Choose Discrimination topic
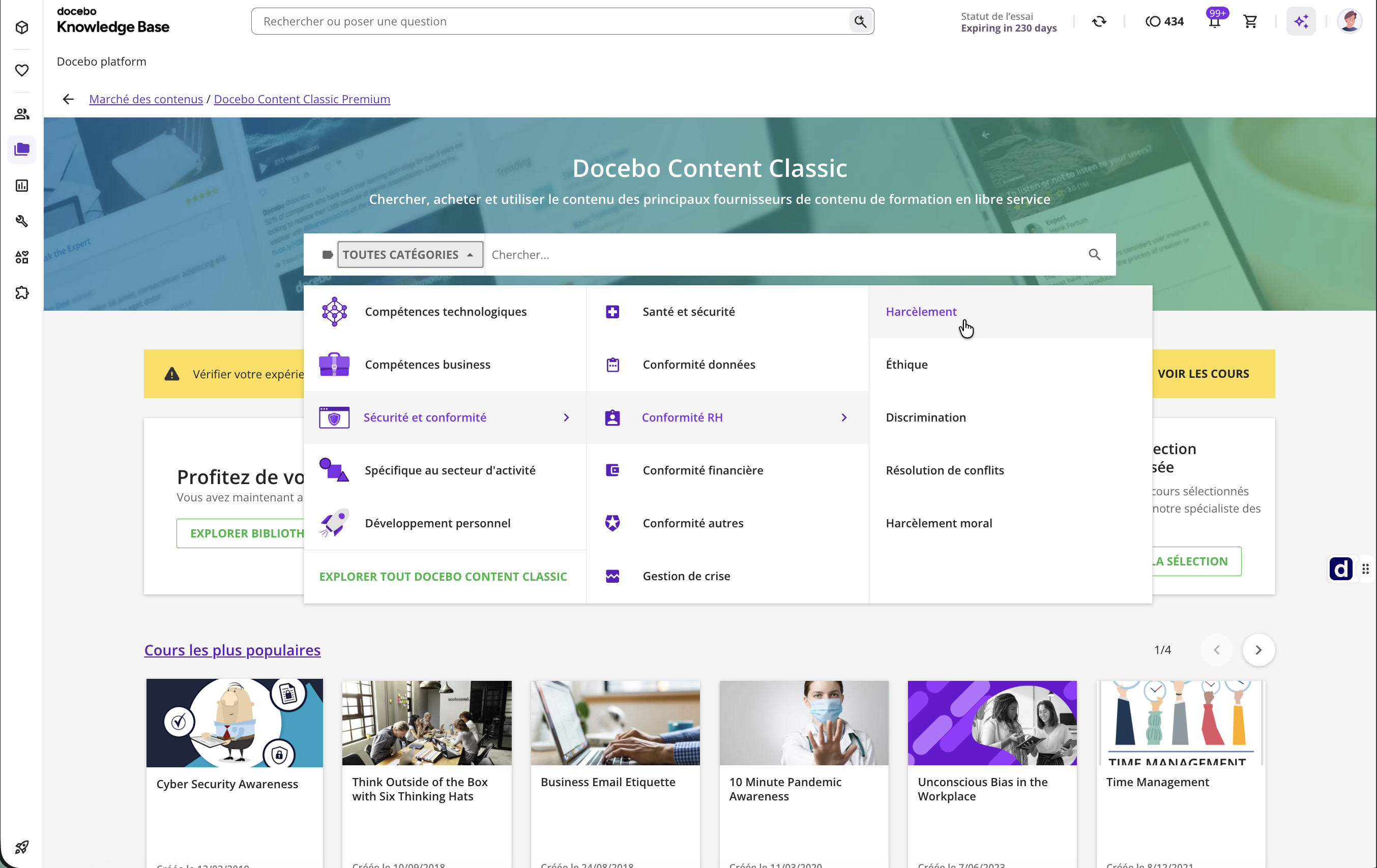This screenshot has width=1377, height=868. (x=1010, y=417)
